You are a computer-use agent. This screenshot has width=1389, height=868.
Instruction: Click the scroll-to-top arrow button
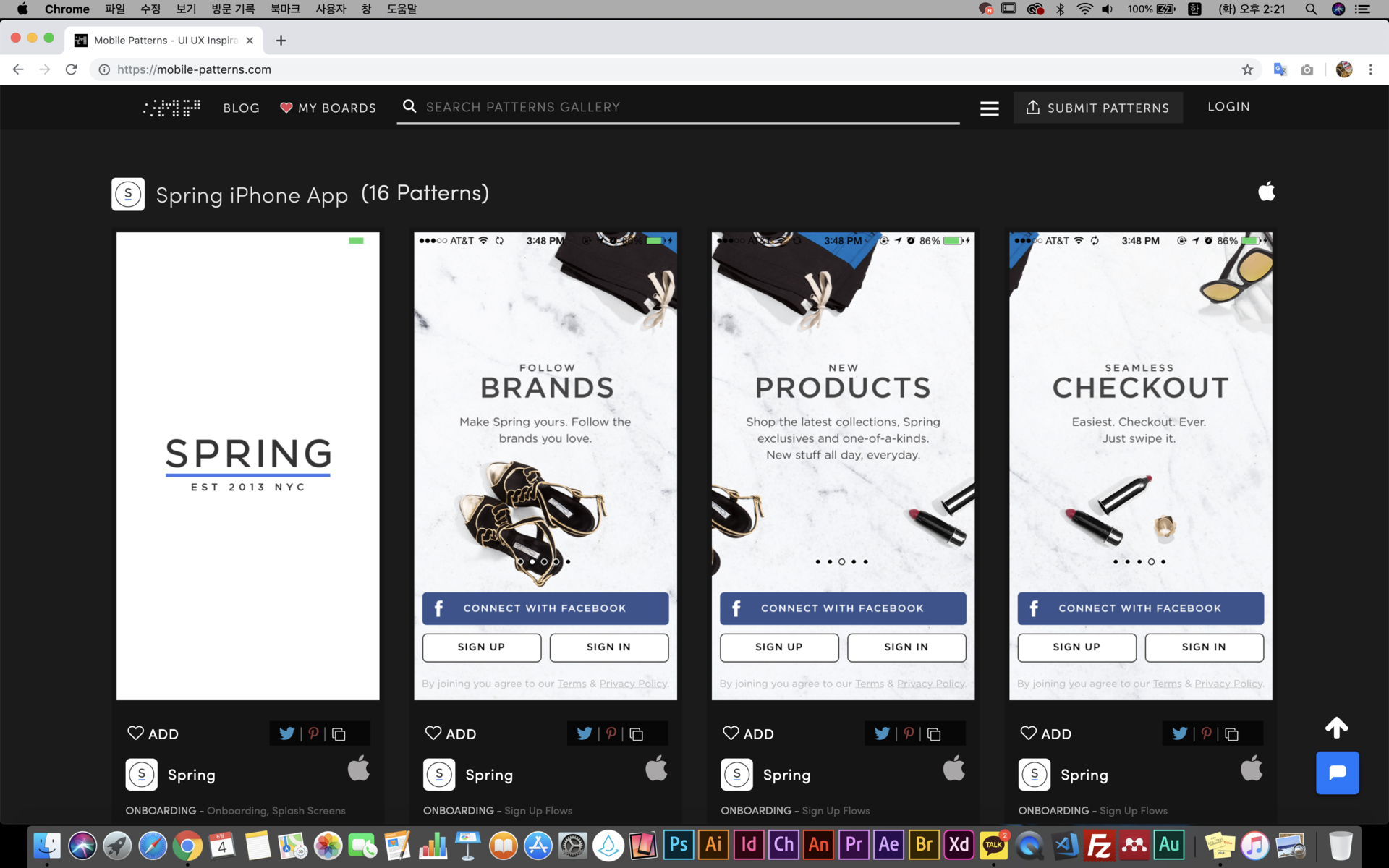coord(1336,728)
